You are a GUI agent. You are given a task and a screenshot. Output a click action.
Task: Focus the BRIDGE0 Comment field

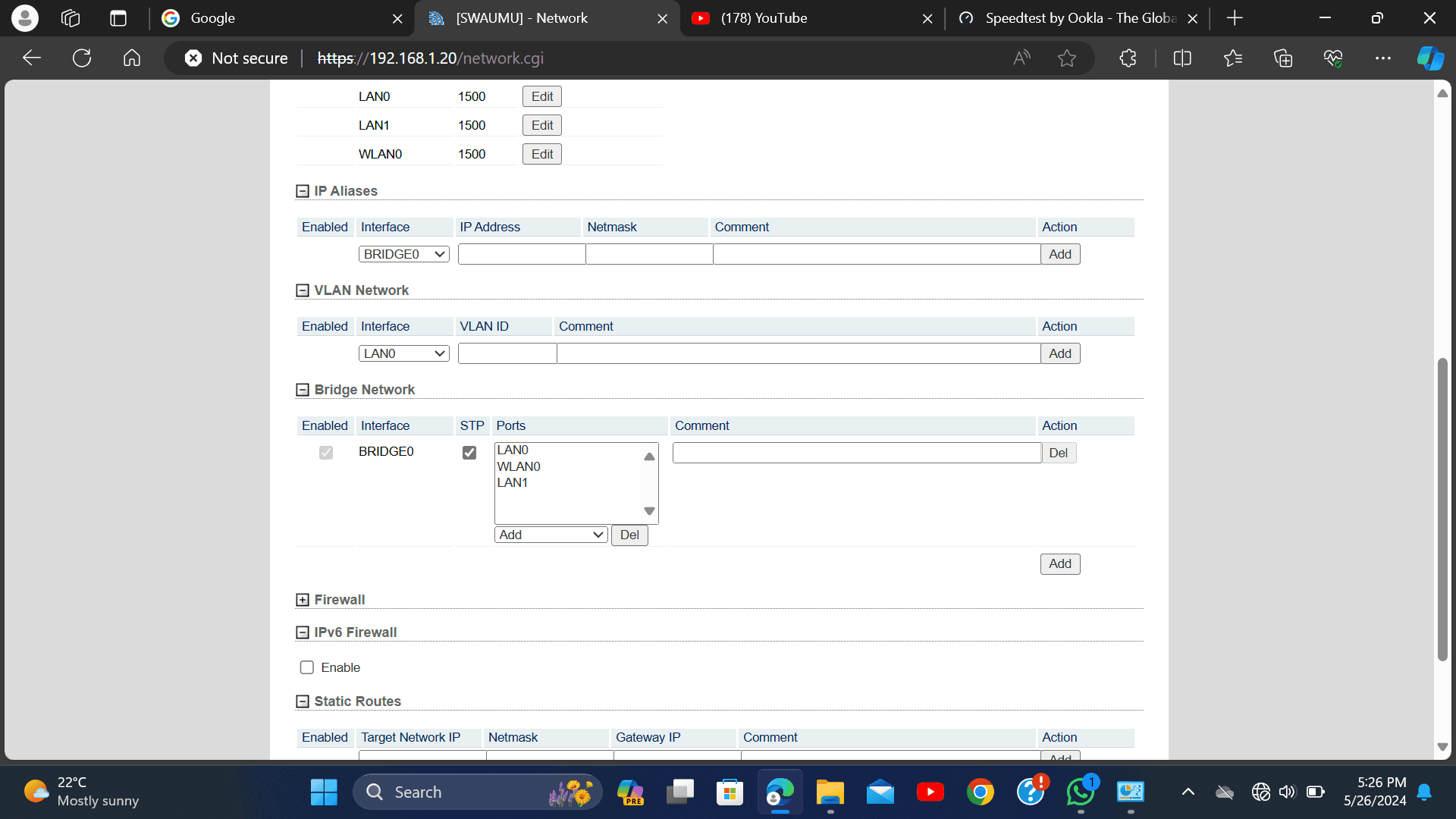857,453
